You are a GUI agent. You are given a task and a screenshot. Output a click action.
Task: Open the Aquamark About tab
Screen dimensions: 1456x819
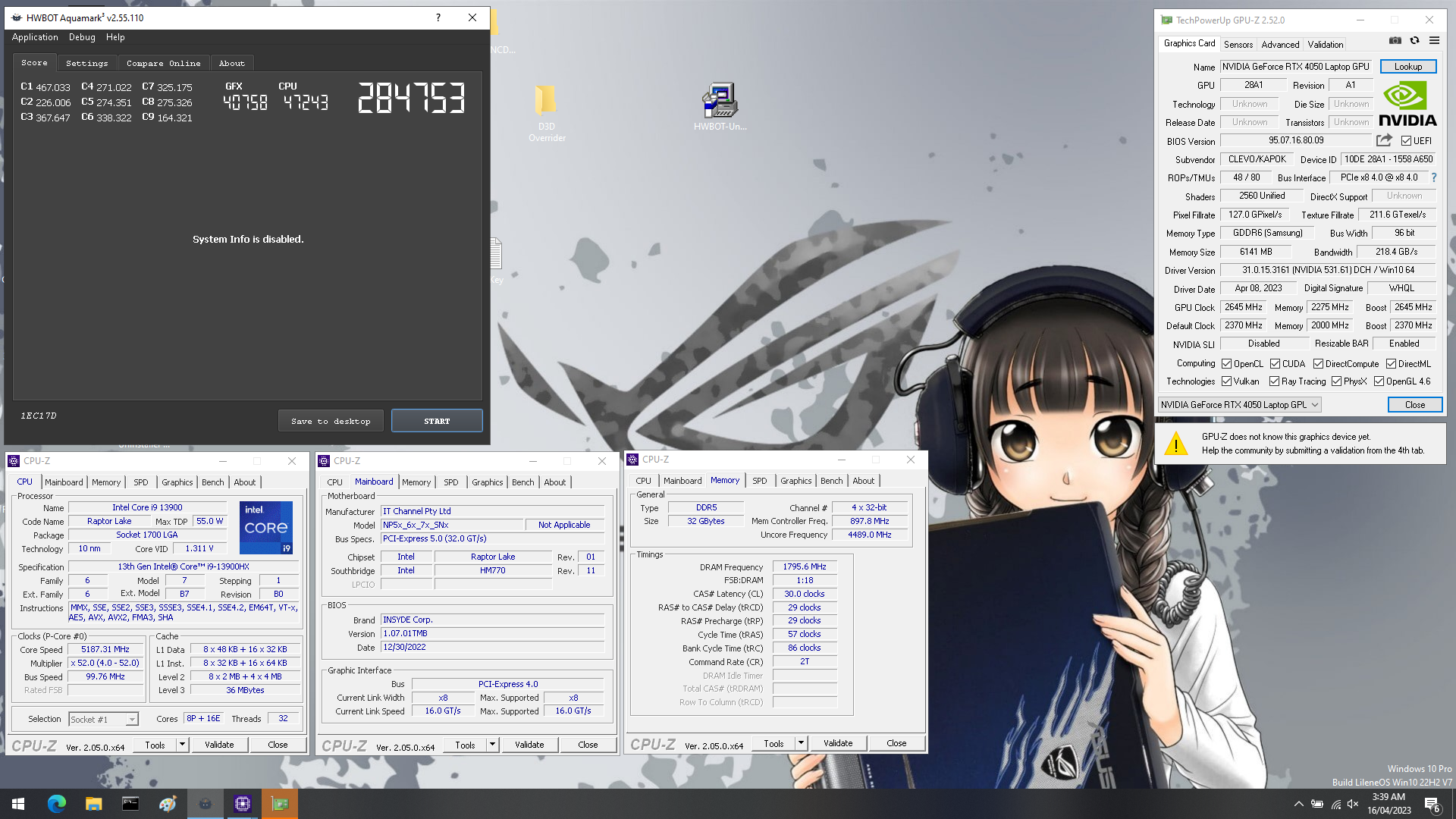click(x=231, y=64)
